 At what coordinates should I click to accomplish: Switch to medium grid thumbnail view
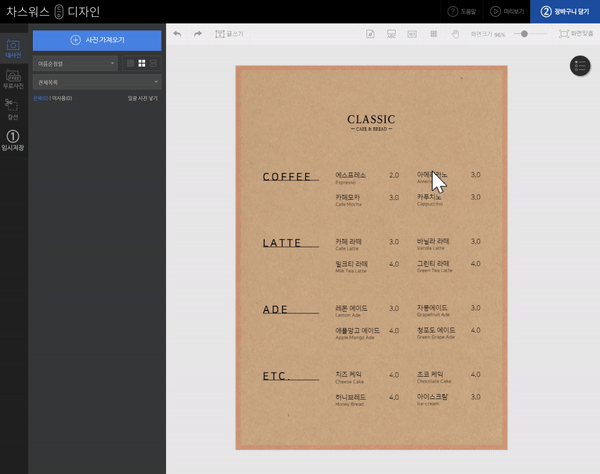(142, 64)
